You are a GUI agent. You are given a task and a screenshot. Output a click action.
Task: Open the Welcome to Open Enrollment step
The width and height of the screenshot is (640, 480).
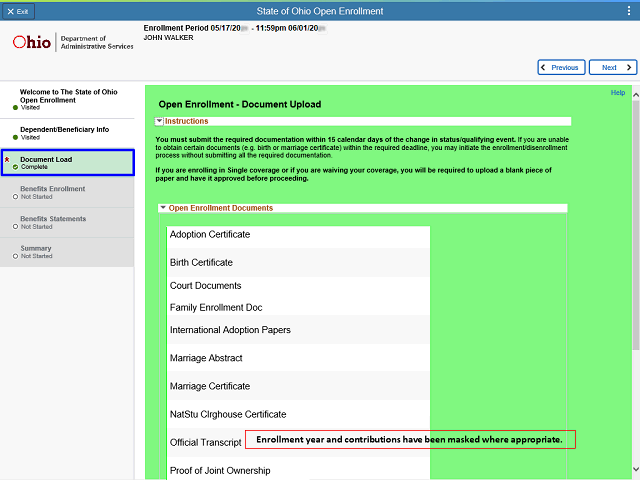(67, 100)
